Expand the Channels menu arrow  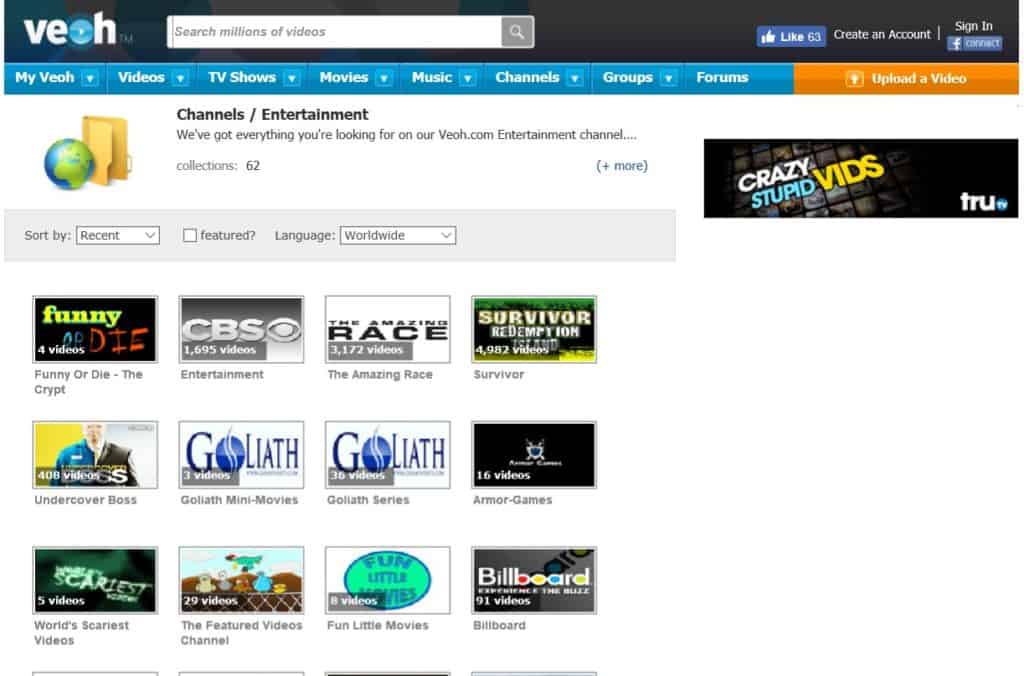pos(575,78)
